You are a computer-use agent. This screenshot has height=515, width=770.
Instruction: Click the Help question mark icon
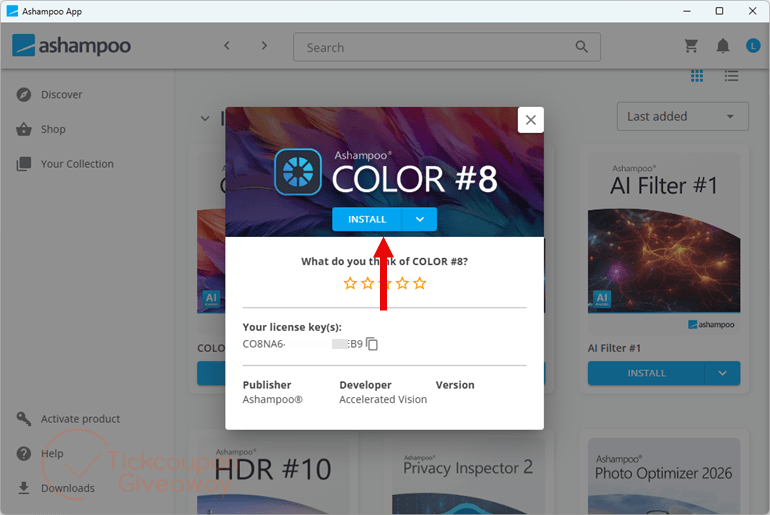point(24,454)
